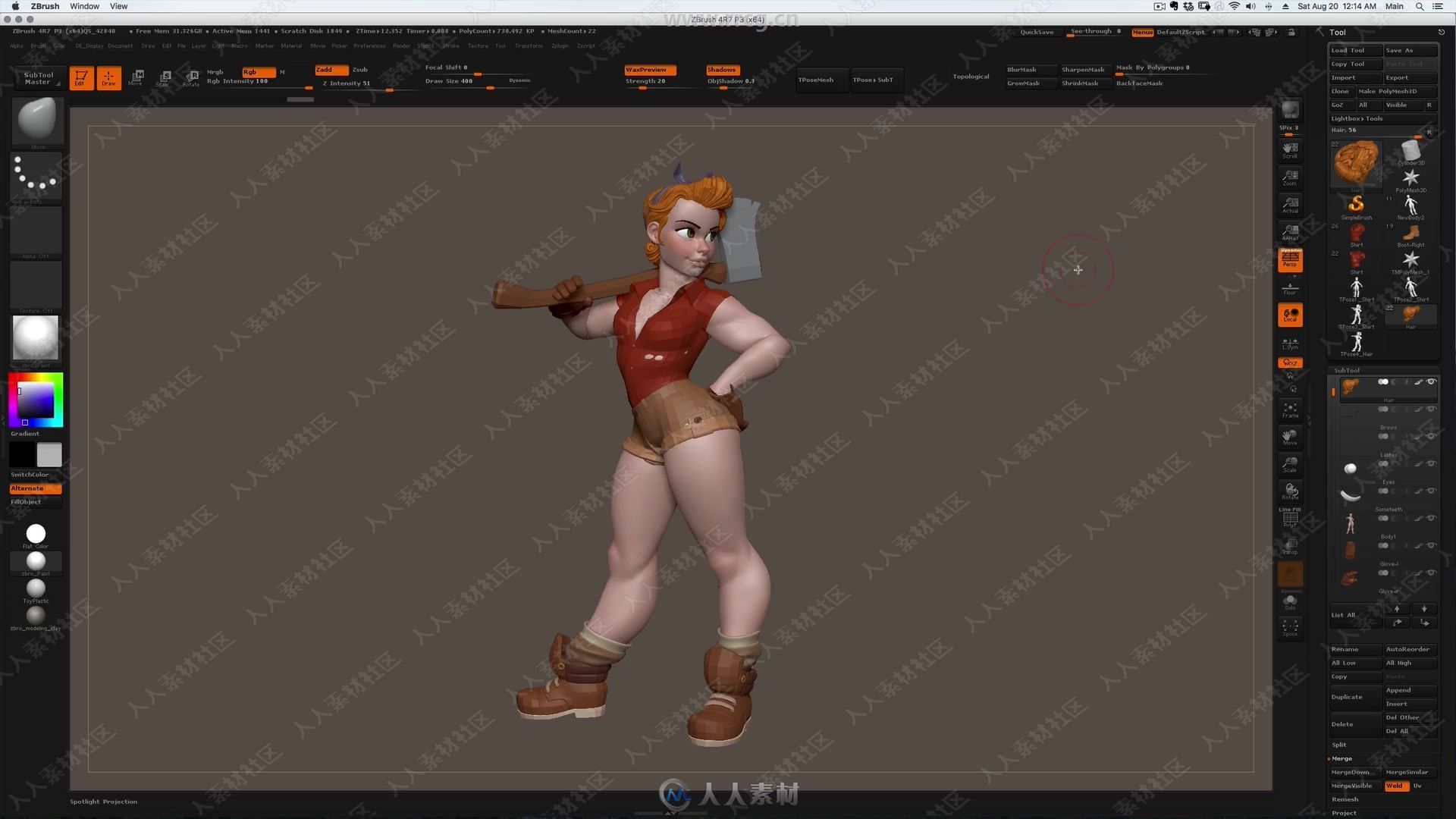Click the AAHalf view icon
Screen dimensions: 1456x819
pos(1290,232)
